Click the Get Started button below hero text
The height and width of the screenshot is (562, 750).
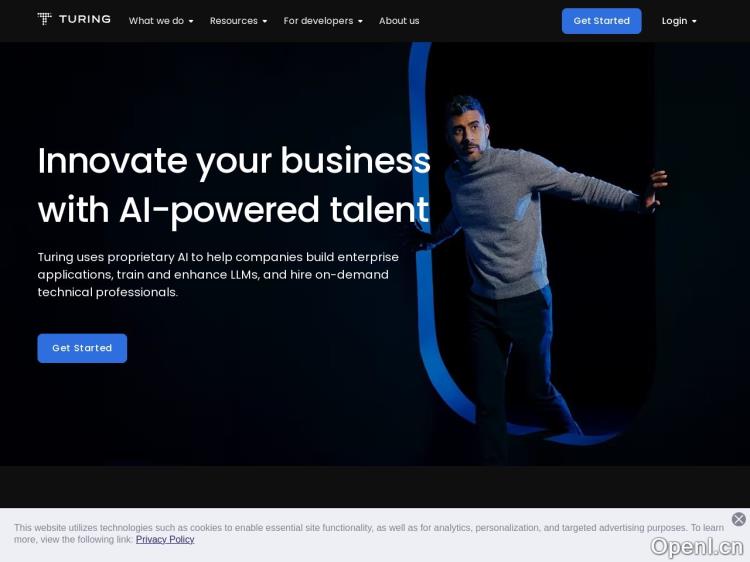pos(82,348)
